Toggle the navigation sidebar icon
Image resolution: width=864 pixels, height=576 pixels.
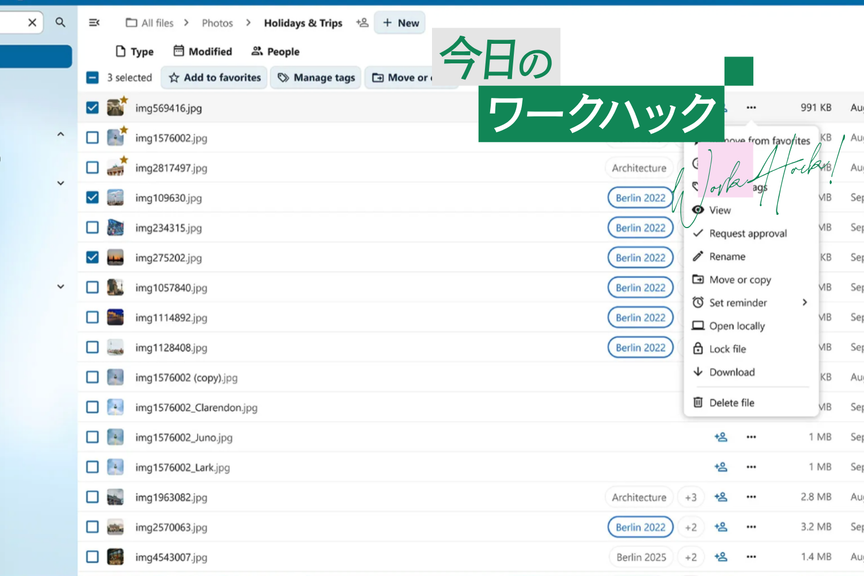94,22
